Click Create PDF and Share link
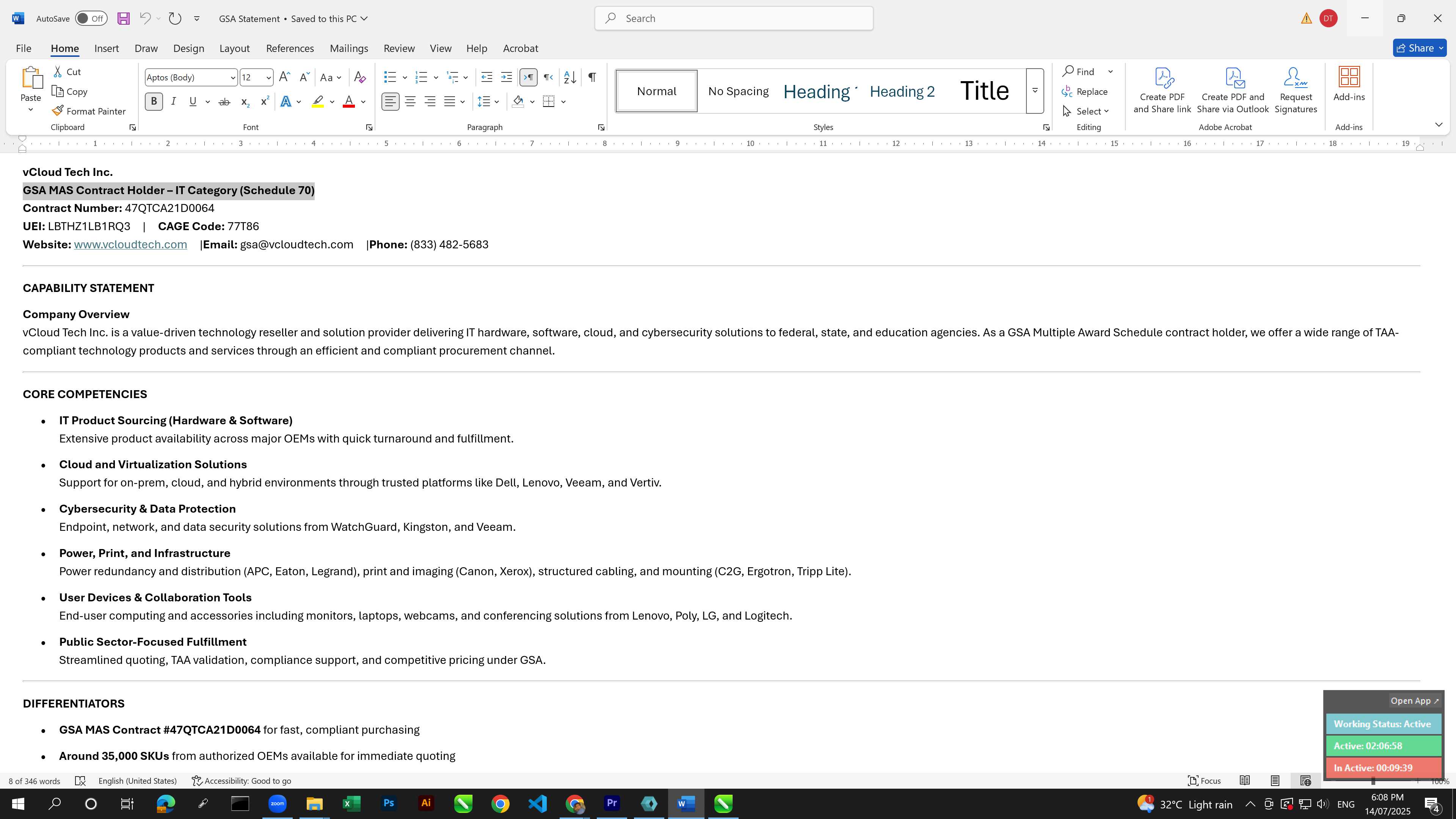The height and width of the screenshot is (819, 1456). (x=1162, y=91)
